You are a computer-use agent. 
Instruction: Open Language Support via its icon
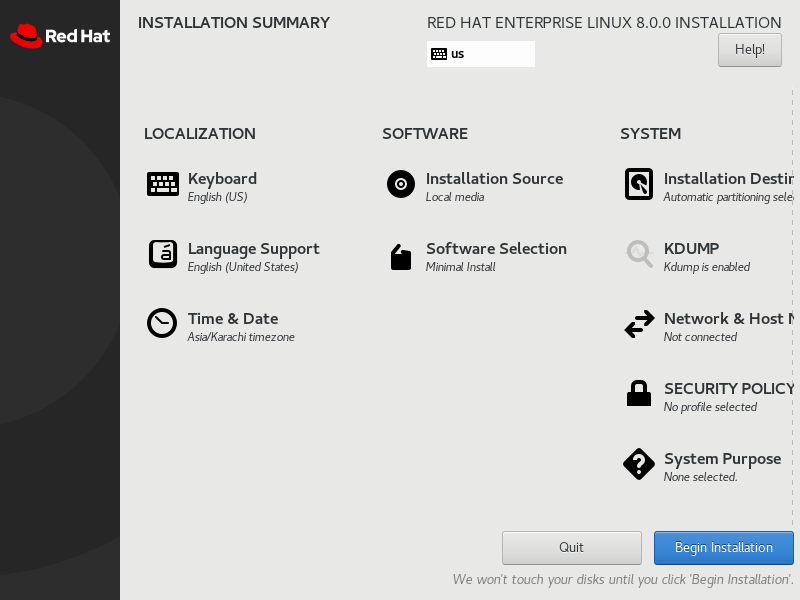coord(163,254)
